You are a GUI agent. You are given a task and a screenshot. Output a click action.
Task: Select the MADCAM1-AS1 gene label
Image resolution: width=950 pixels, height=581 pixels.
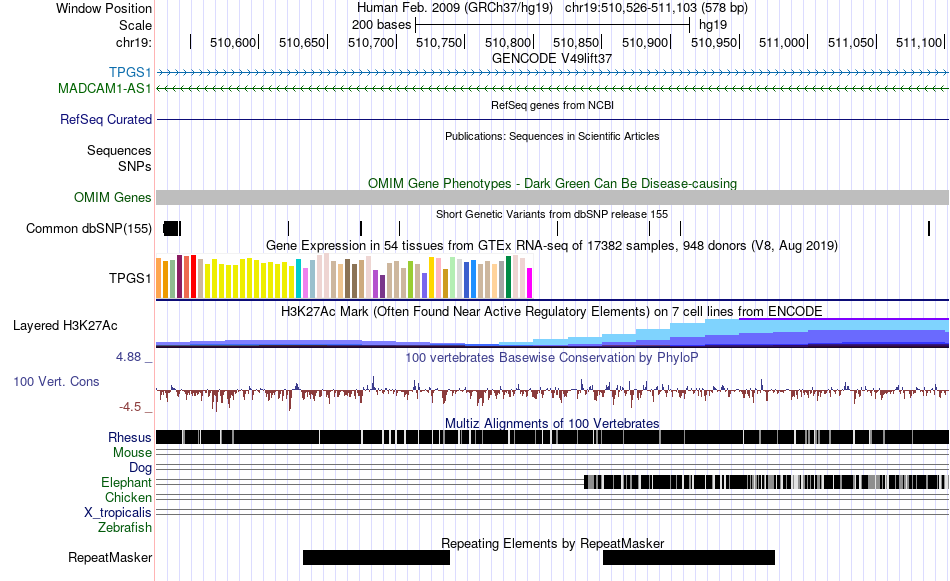[105, 88]
